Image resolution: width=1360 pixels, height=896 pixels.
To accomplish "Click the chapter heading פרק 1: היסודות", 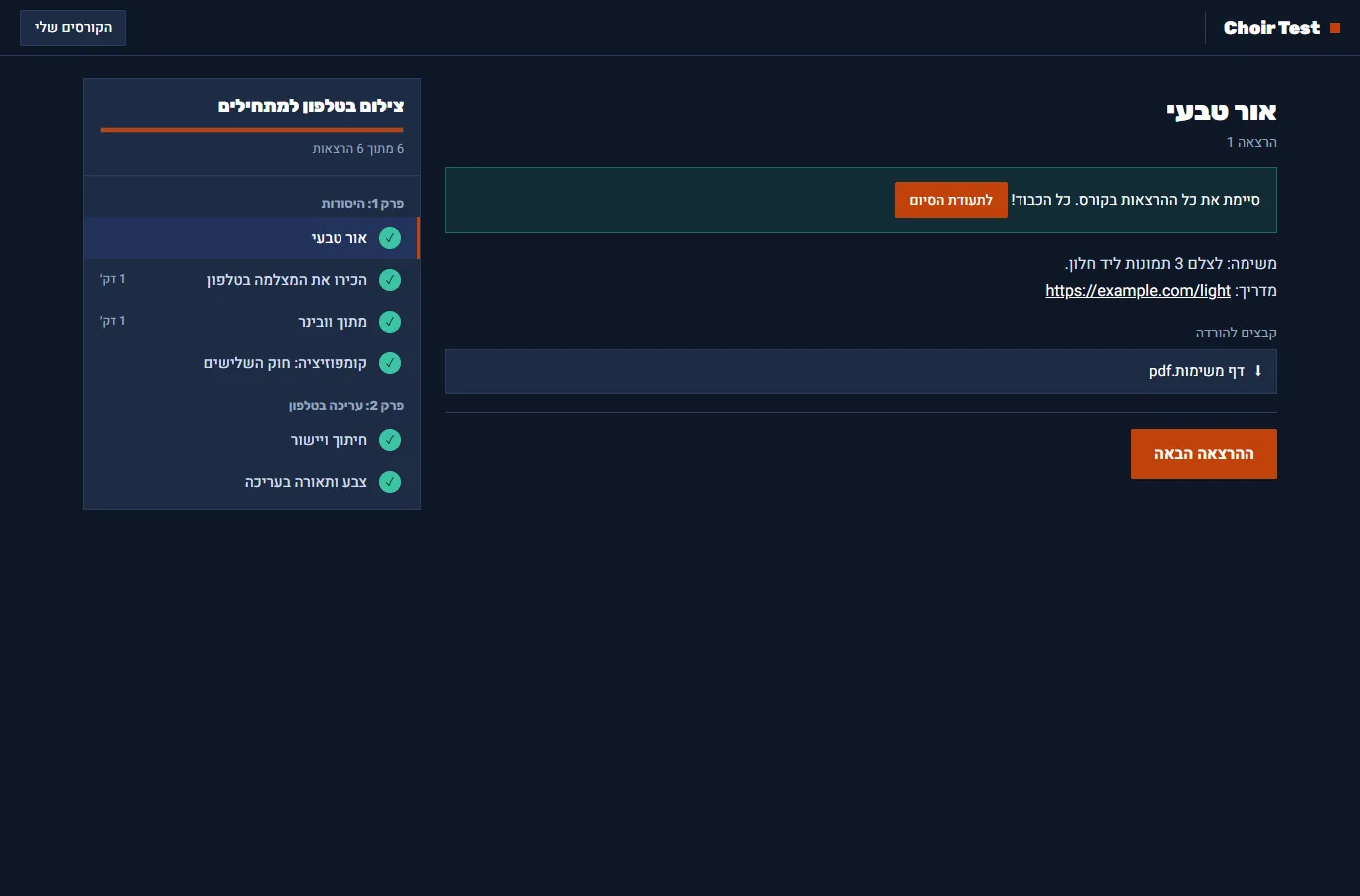I will (362, 204).
